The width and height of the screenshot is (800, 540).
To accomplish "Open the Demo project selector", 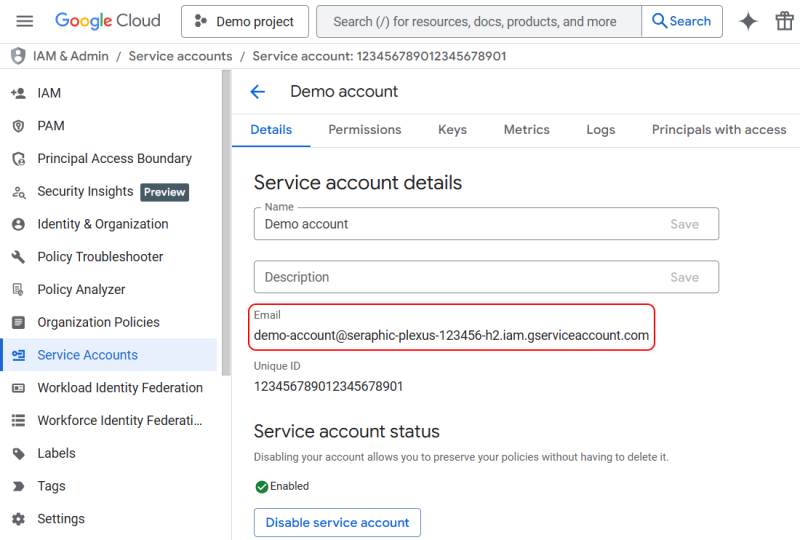I will pos(245,21).
